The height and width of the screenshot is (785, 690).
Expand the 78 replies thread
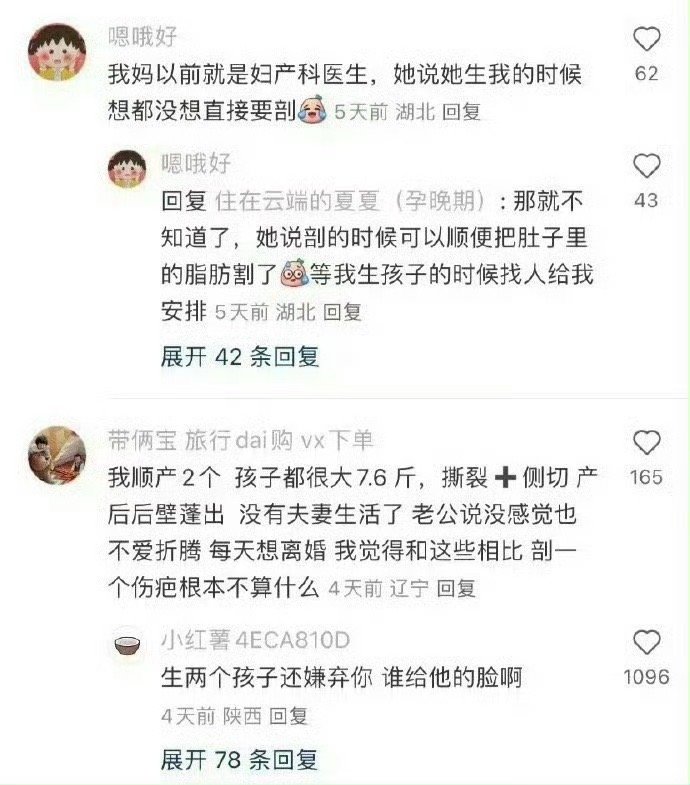coord(239,760)
